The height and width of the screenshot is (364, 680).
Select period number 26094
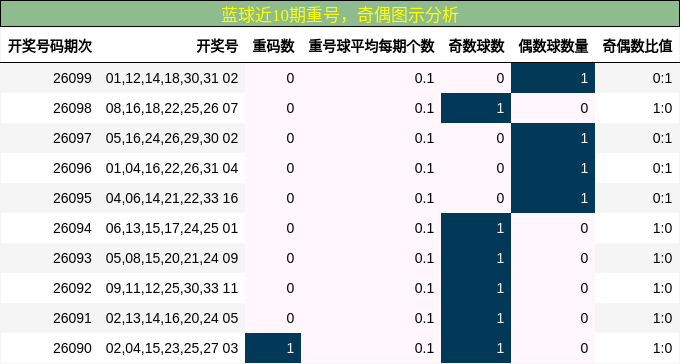tap(72, 228)
